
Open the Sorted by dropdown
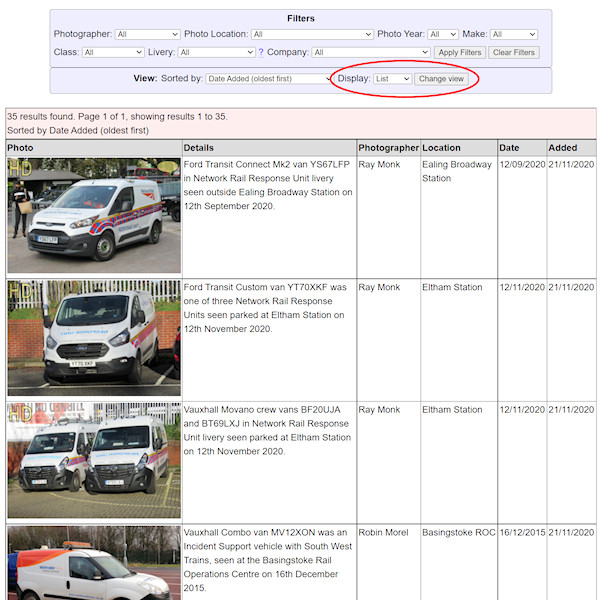pyautogui.click(x=269, y=78)
